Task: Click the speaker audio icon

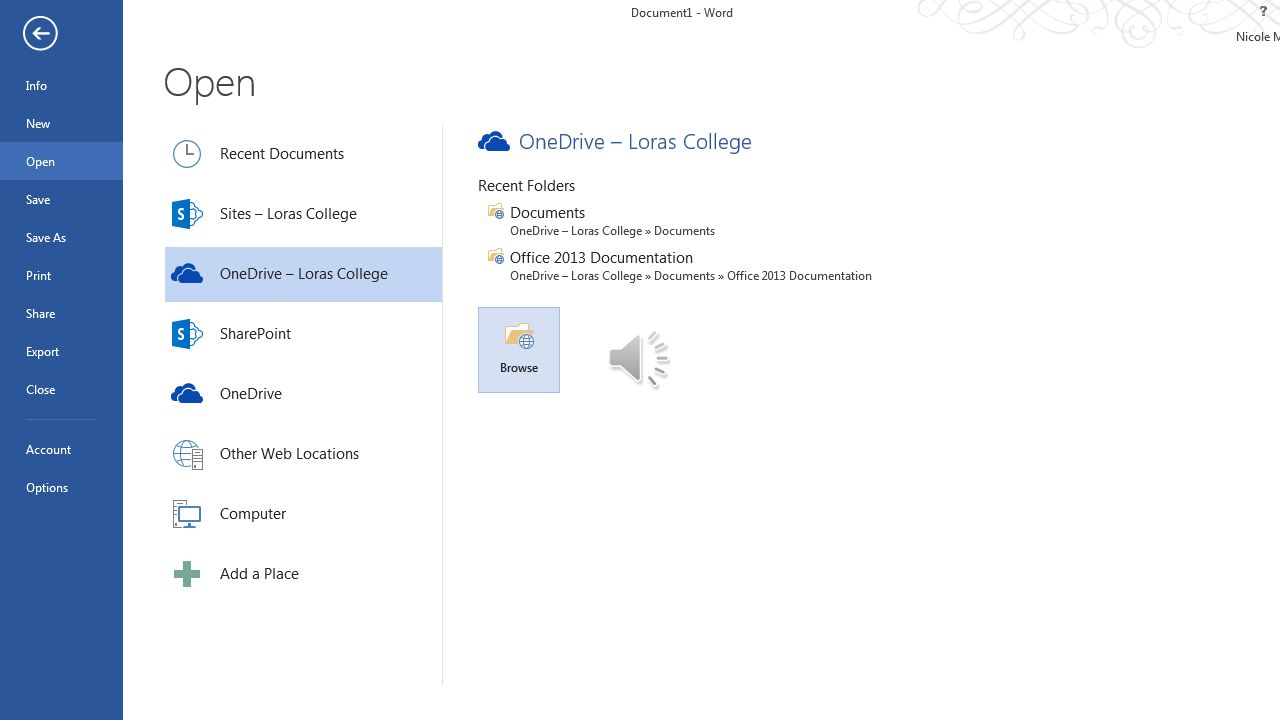Action: 639,358
